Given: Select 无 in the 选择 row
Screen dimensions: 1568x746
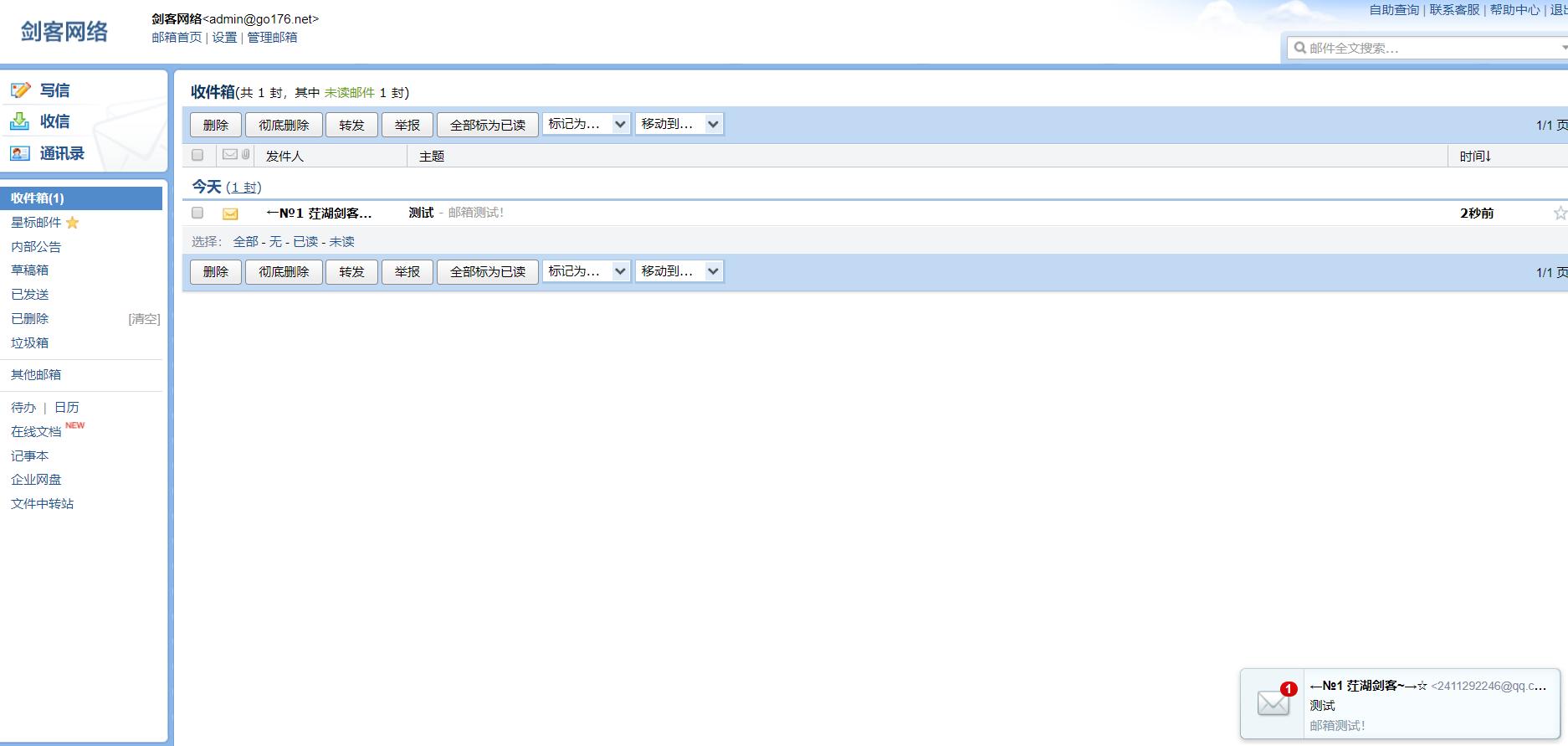Looking at the screenshot, I should tap(275, 242).
